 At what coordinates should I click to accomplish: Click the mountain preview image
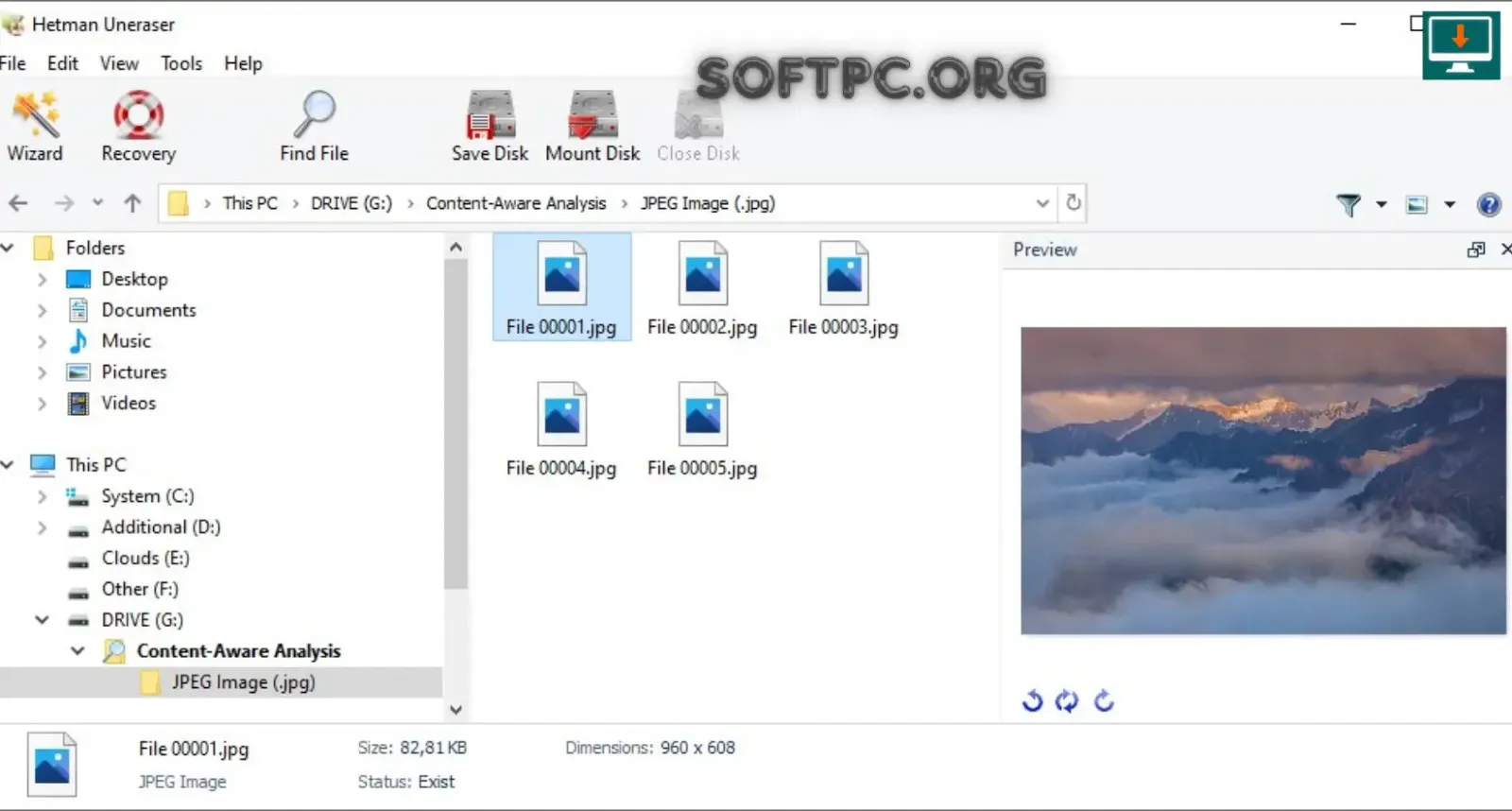[x=1263, y=481]
